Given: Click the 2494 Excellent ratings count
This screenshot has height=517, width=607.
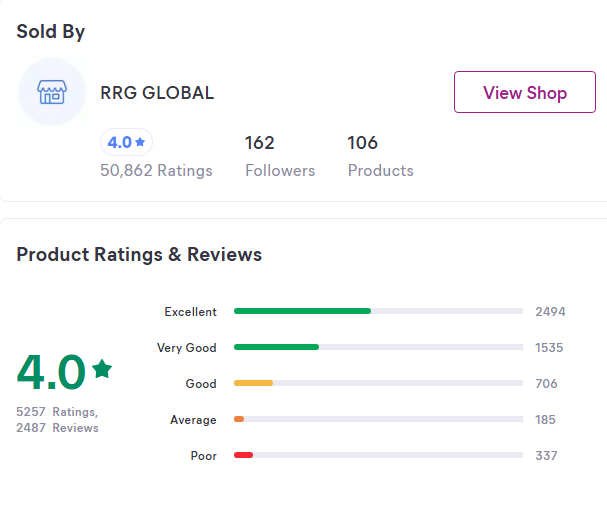Looking at the screenshot, I should pyautogui.click(x=550, y=312).
